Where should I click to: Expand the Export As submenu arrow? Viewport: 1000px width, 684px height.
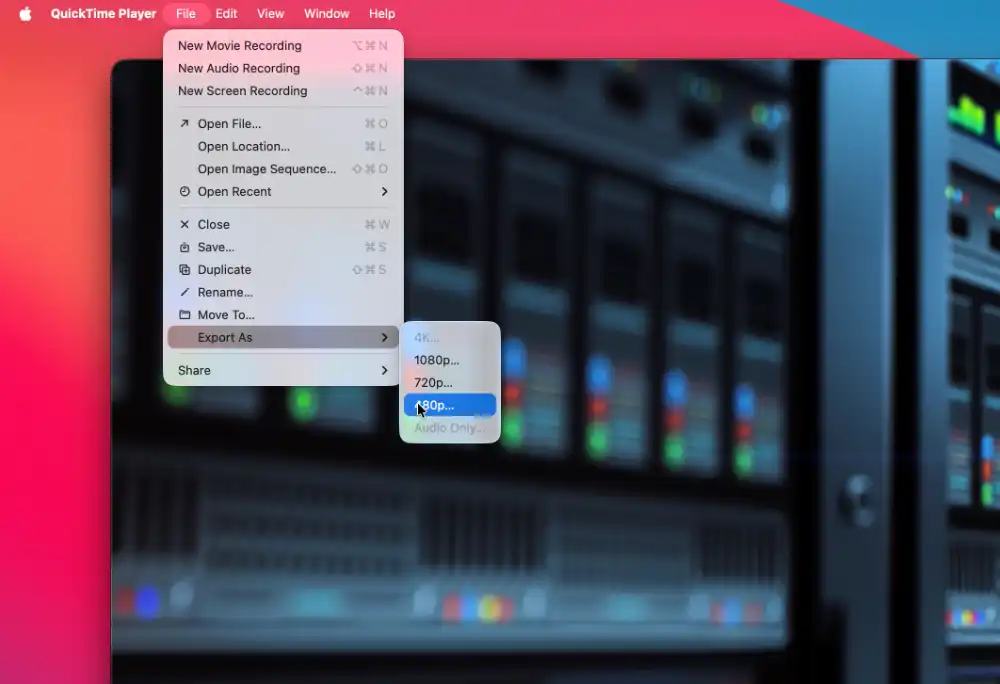coord(384,338)
